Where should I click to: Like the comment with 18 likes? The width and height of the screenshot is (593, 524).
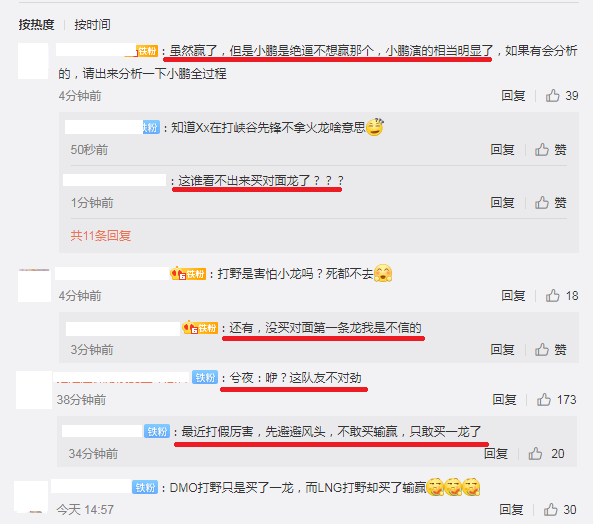562,296
